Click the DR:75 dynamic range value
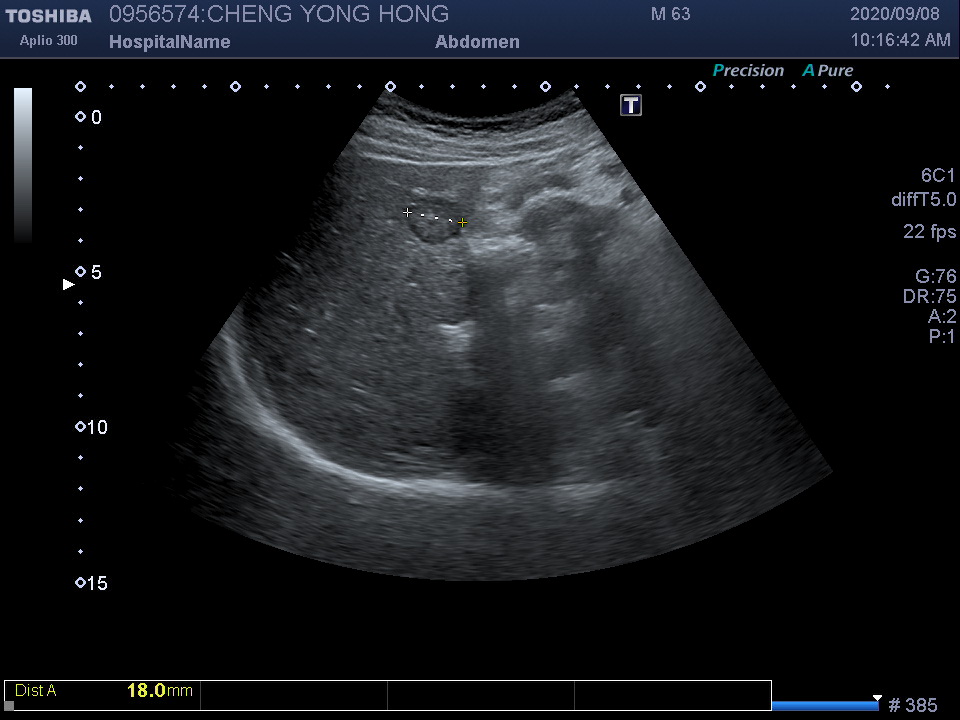Screen dimensions: 960x720 [929, 296]
